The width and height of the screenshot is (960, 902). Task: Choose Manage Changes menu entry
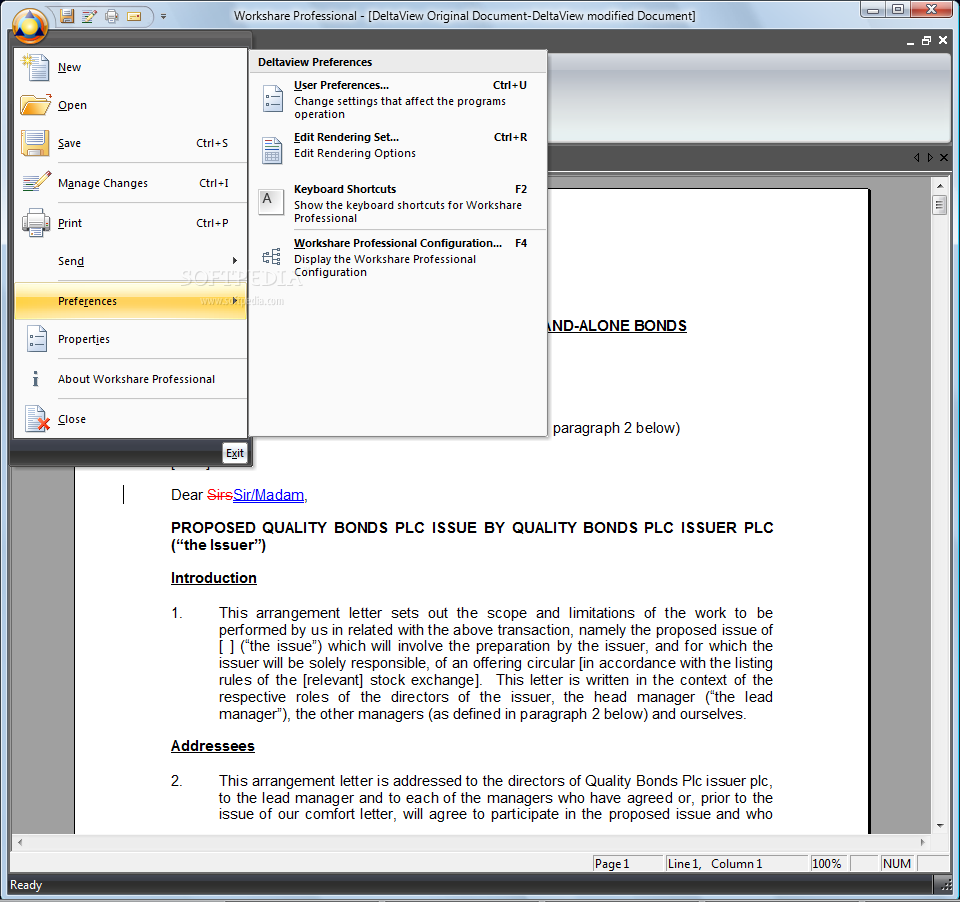point(131,182)
